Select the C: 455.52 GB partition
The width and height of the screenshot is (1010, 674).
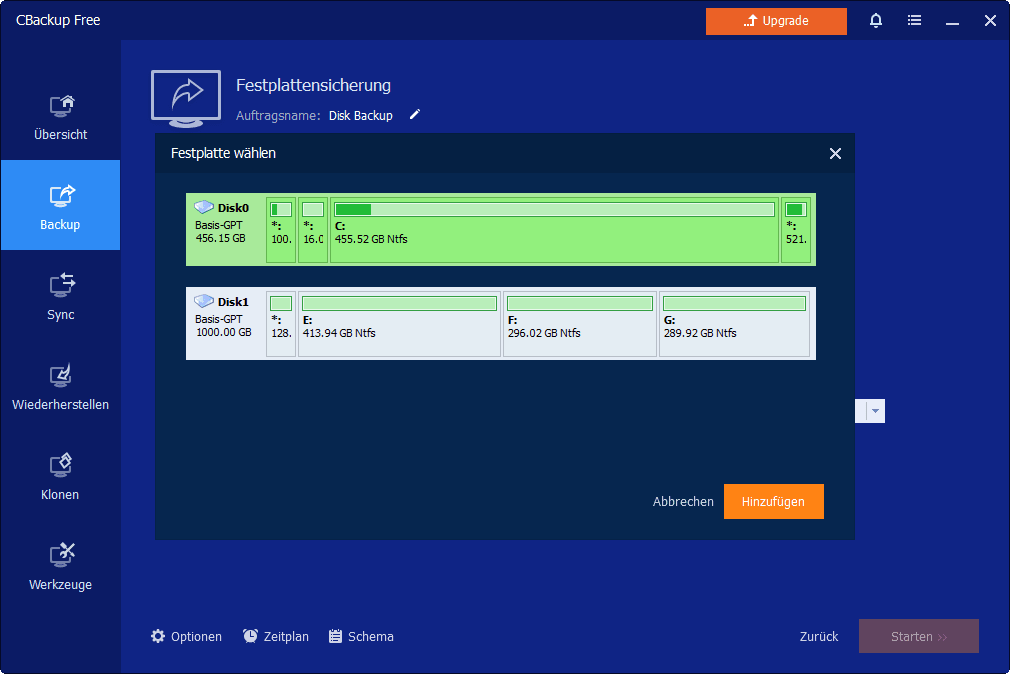[554, 229]
